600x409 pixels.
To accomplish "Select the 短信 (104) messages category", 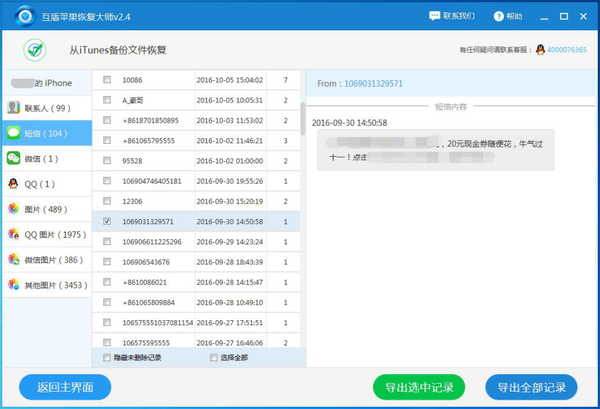I will 45,133.
